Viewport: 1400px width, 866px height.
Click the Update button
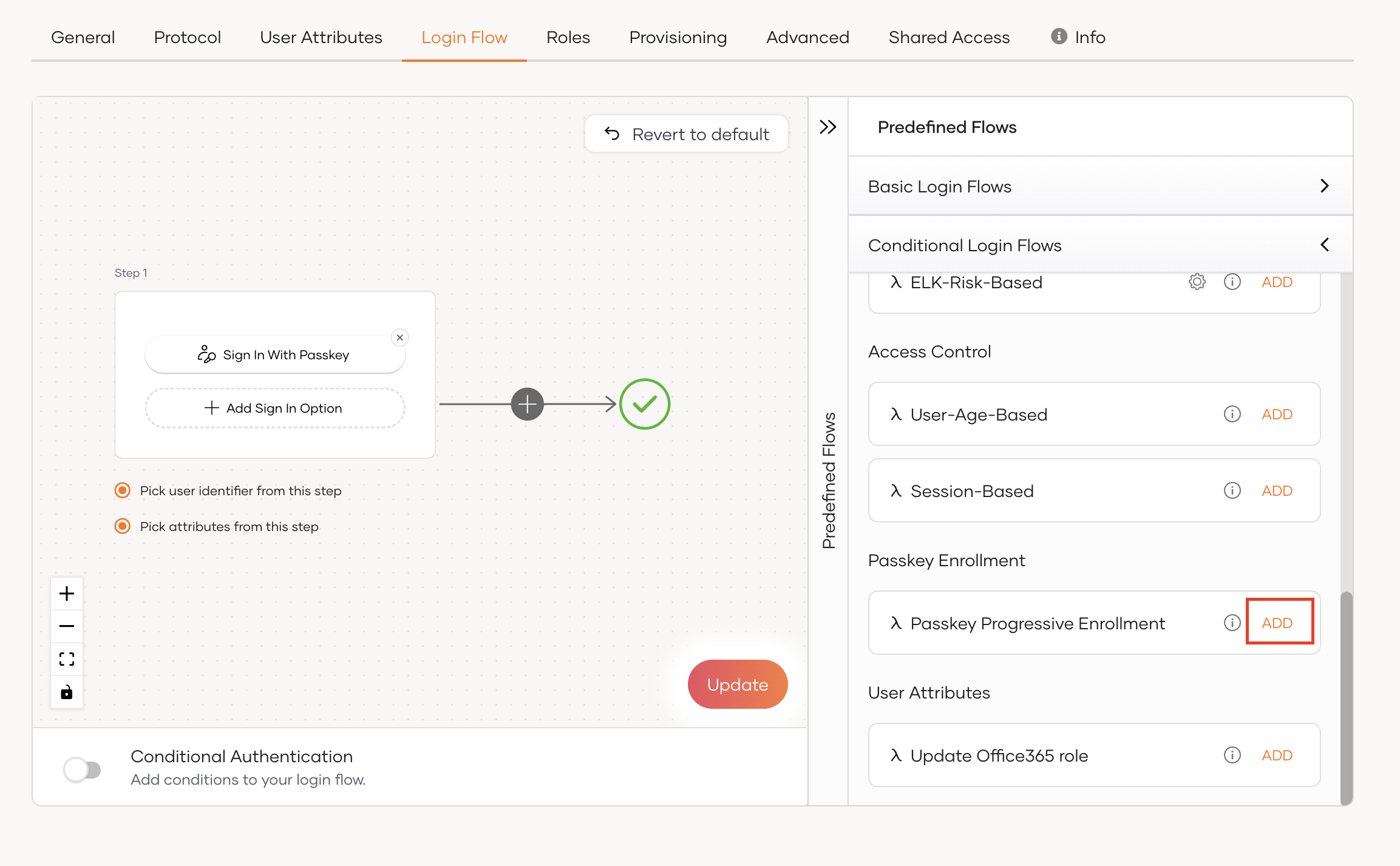[x=738, y=684]
